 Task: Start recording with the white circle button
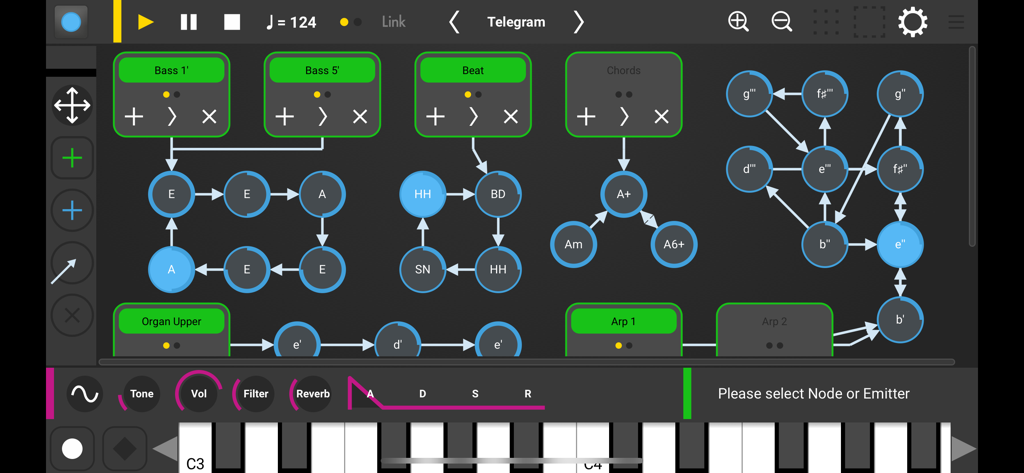coord(72,449)
